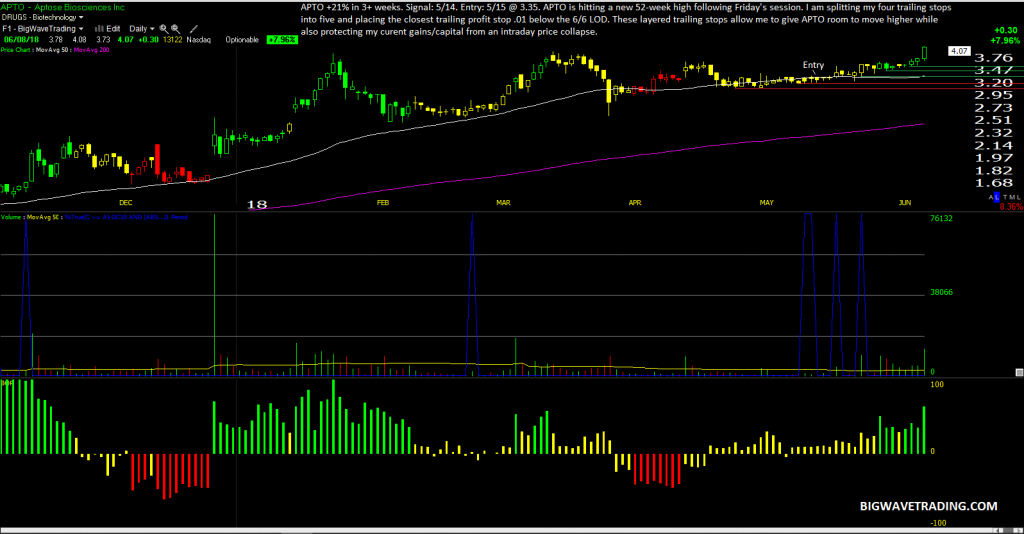Open the MovAvg 200 indicator label
The image size is (1024, 534).
91,50
